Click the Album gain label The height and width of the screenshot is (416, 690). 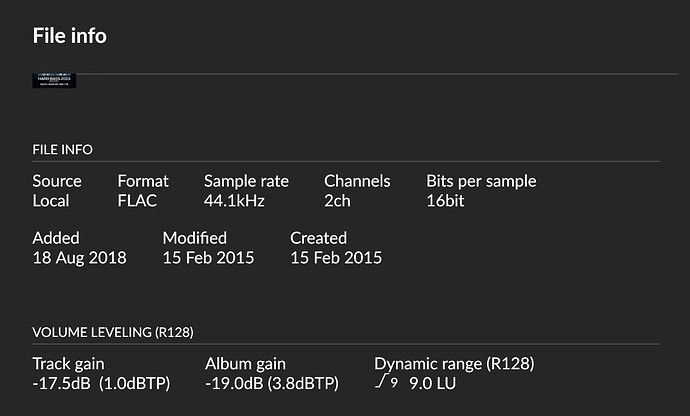(245, 364)
